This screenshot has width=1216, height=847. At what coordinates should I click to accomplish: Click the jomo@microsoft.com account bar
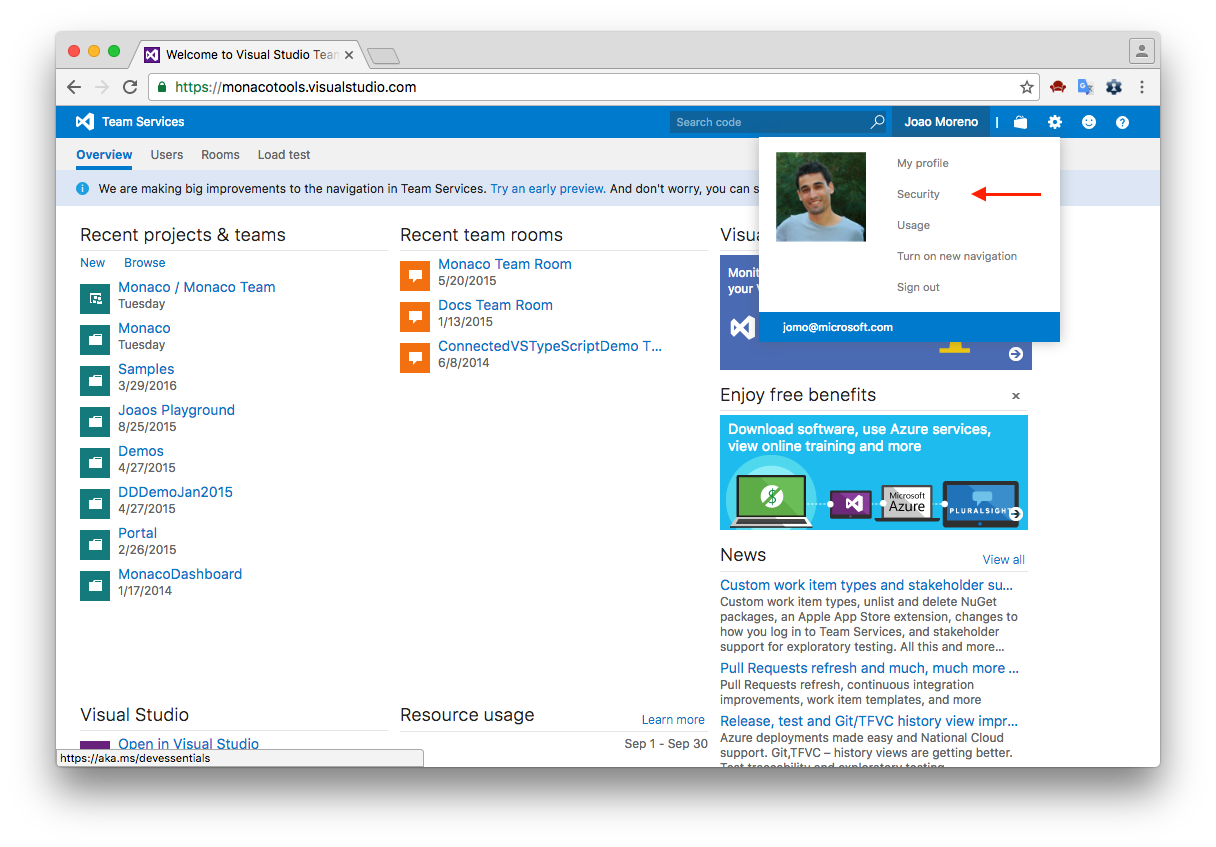(x=909, y=327)
